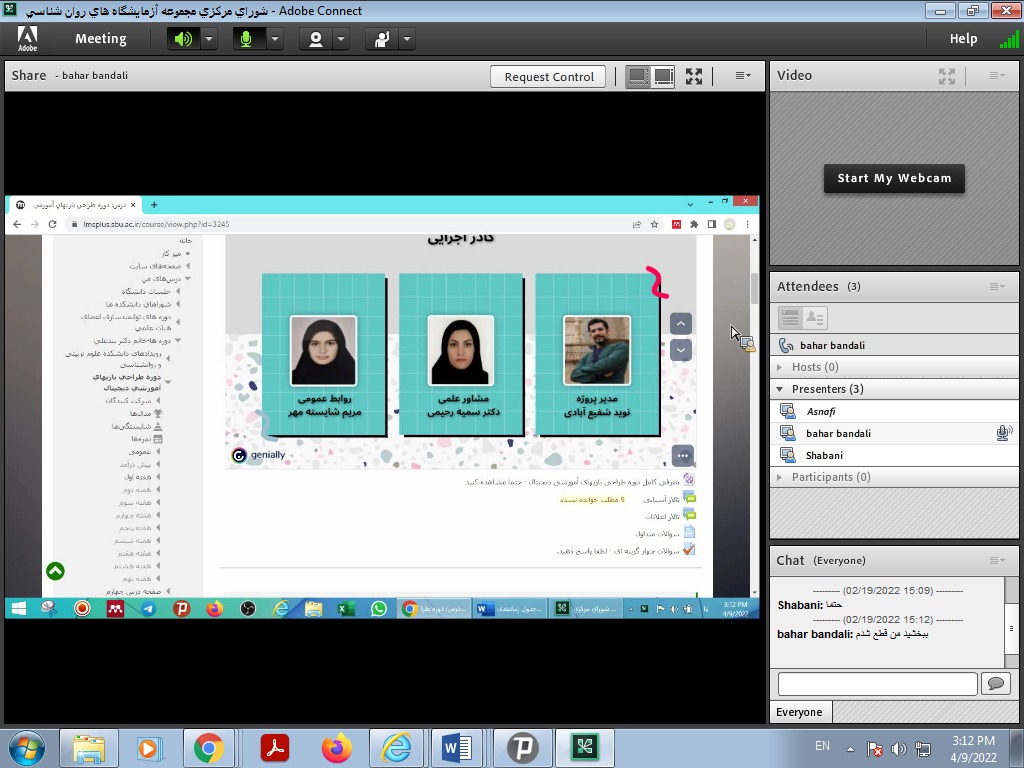Screen dimensions: 1024x768
Task: Switch to attendee status view
Action: 815,318
